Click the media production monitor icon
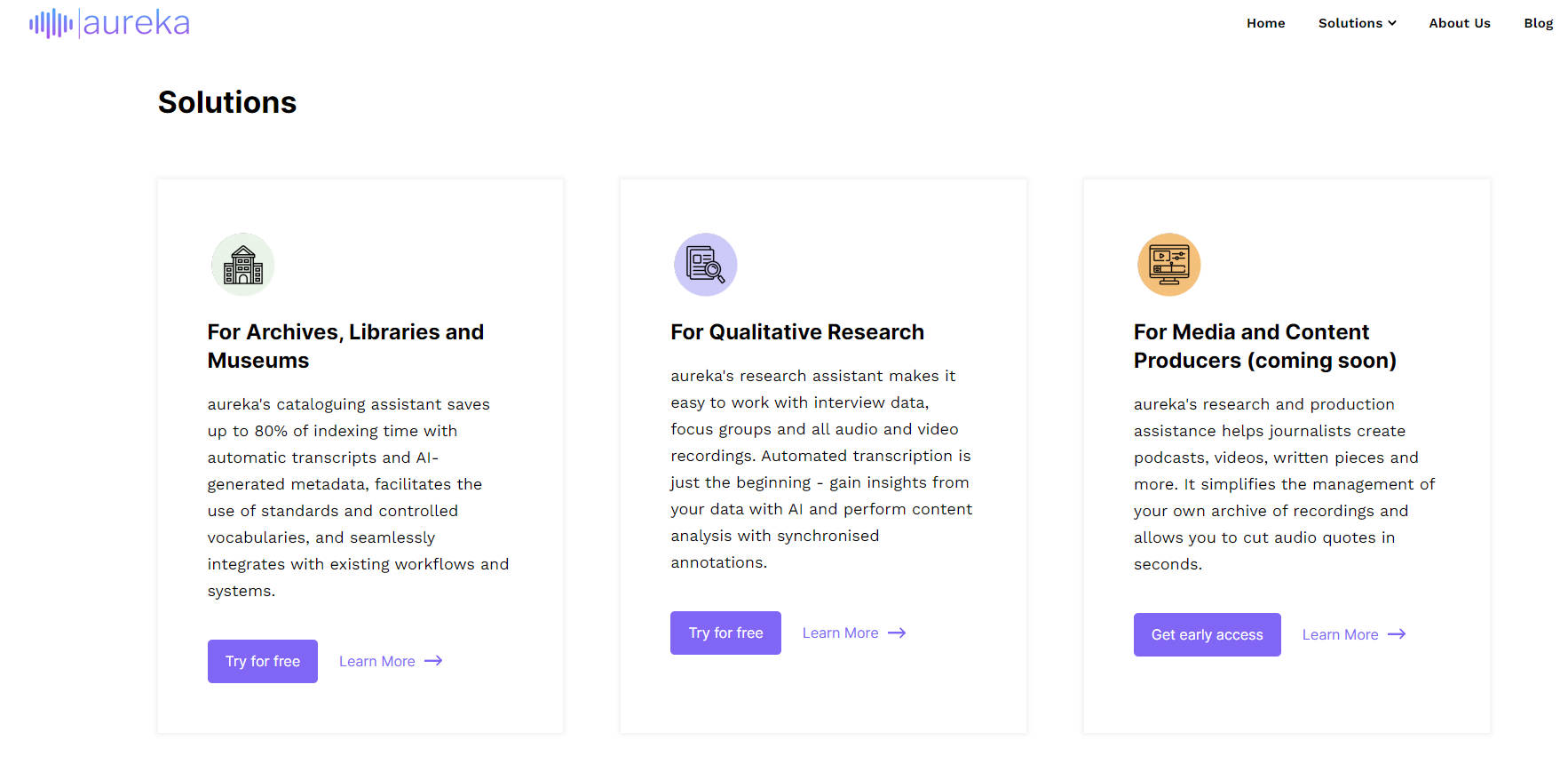This screenshot has height=780, width=1568. [x=1168, y=265]
